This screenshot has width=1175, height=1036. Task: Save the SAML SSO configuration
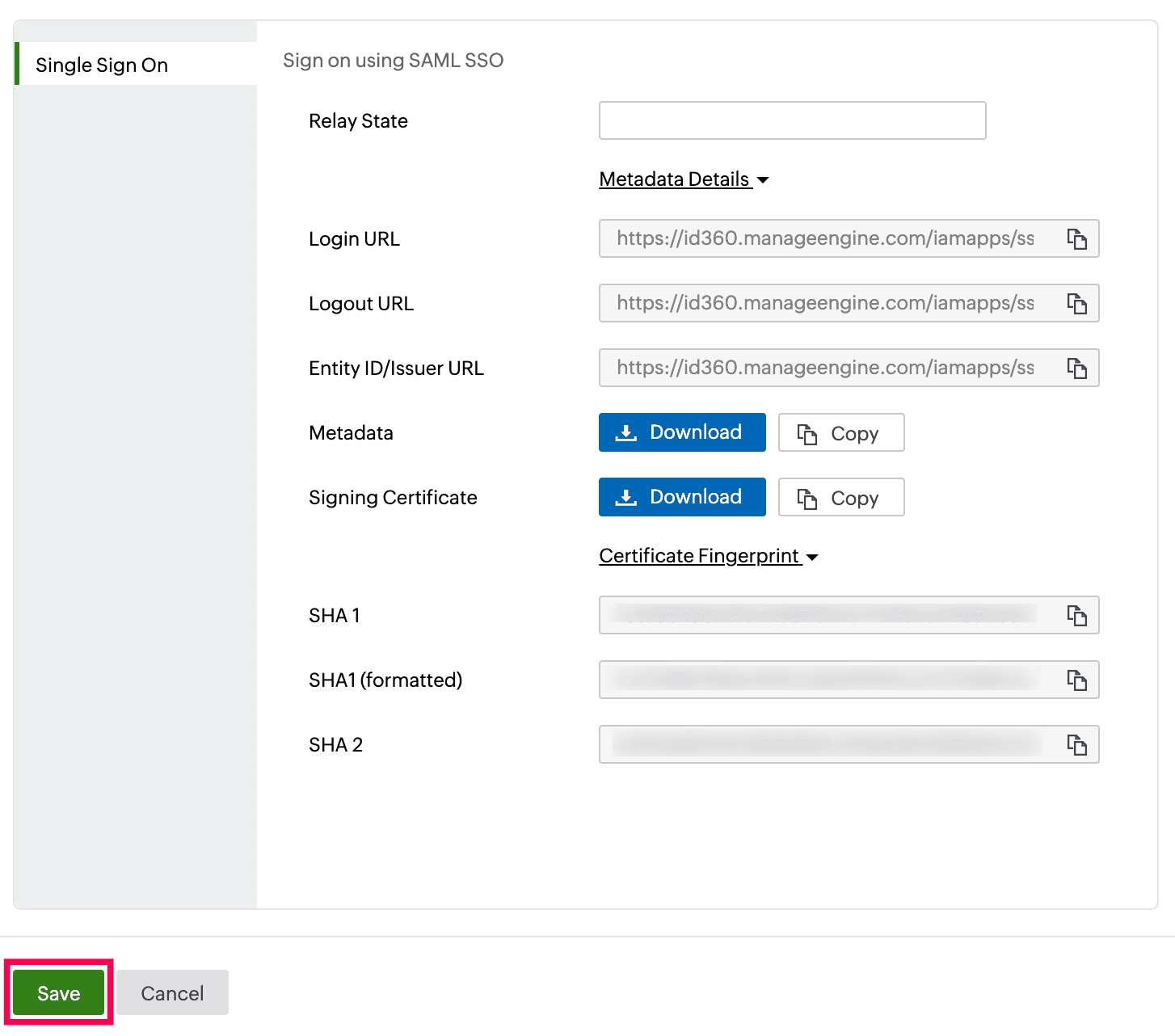pos(58,992)
